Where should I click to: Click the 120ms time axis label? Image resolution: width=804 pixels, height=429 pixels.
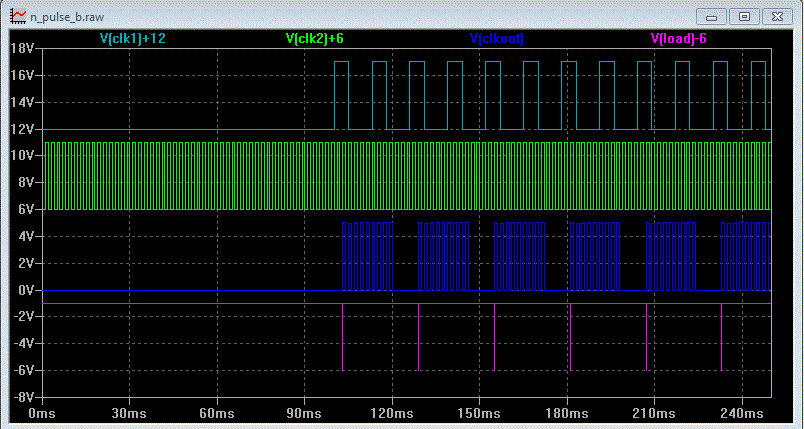[392, 413]
